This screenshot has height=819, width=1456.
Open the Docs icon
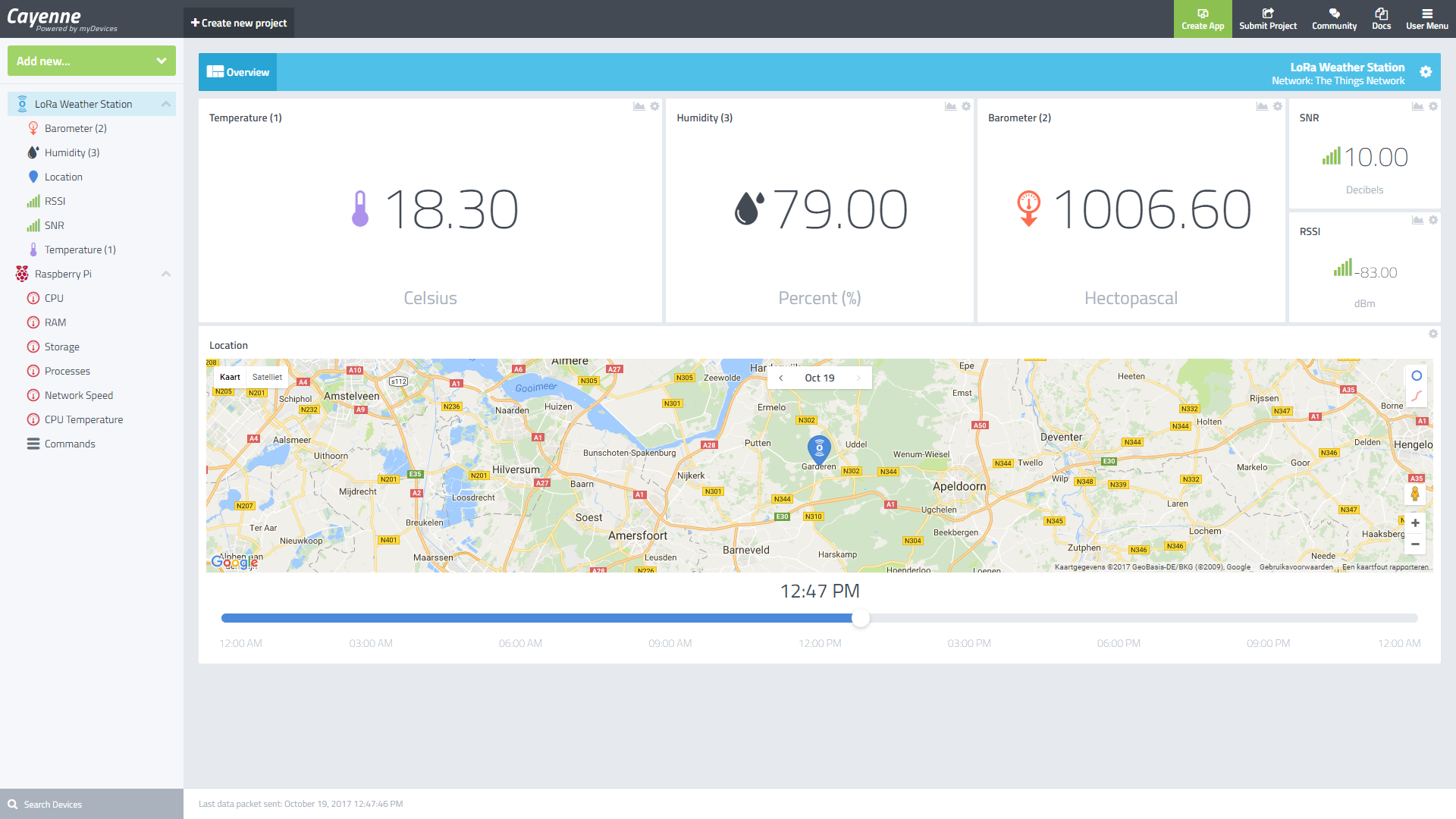(x=1381, y=18)
